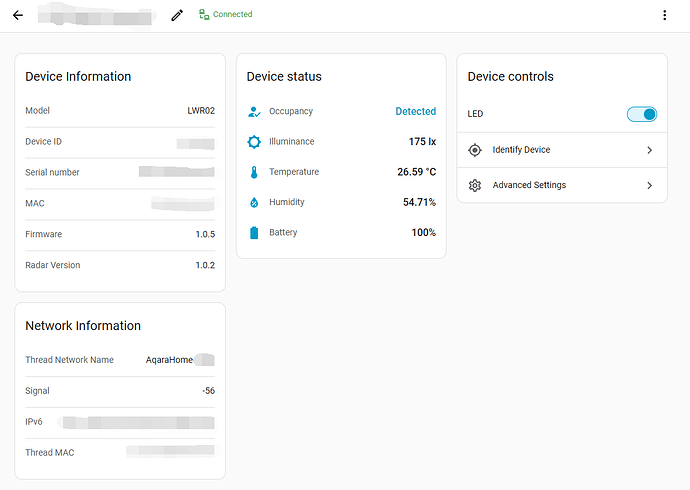Select the Detected occupancy value
690x490 pixels.
point(415,111)
